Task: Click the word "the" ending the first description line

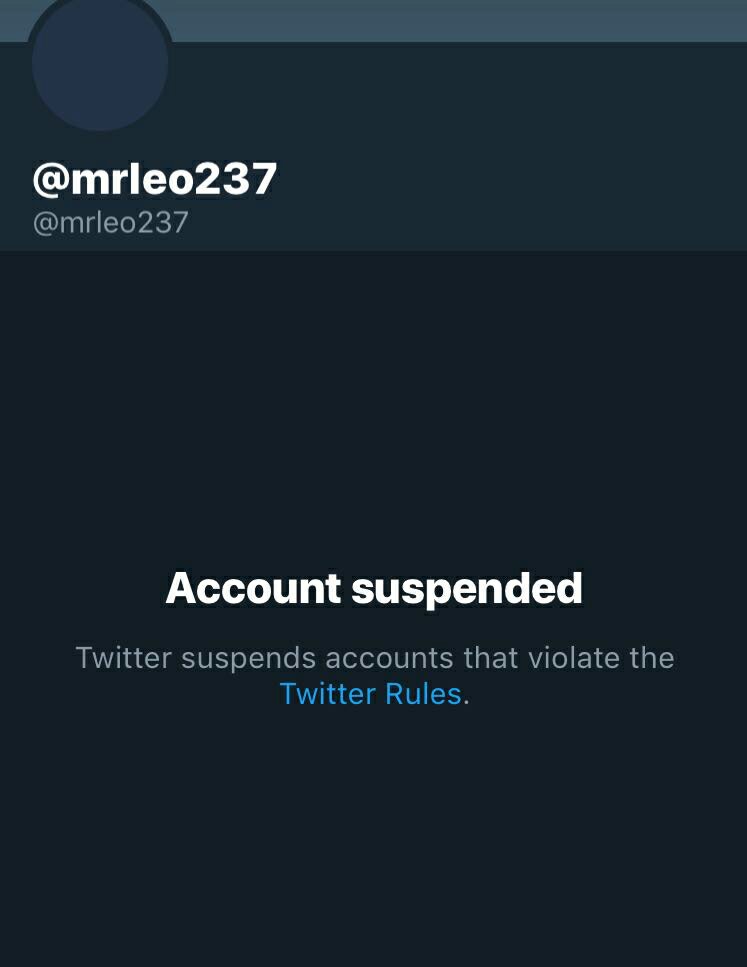Action: click(652, 658)
